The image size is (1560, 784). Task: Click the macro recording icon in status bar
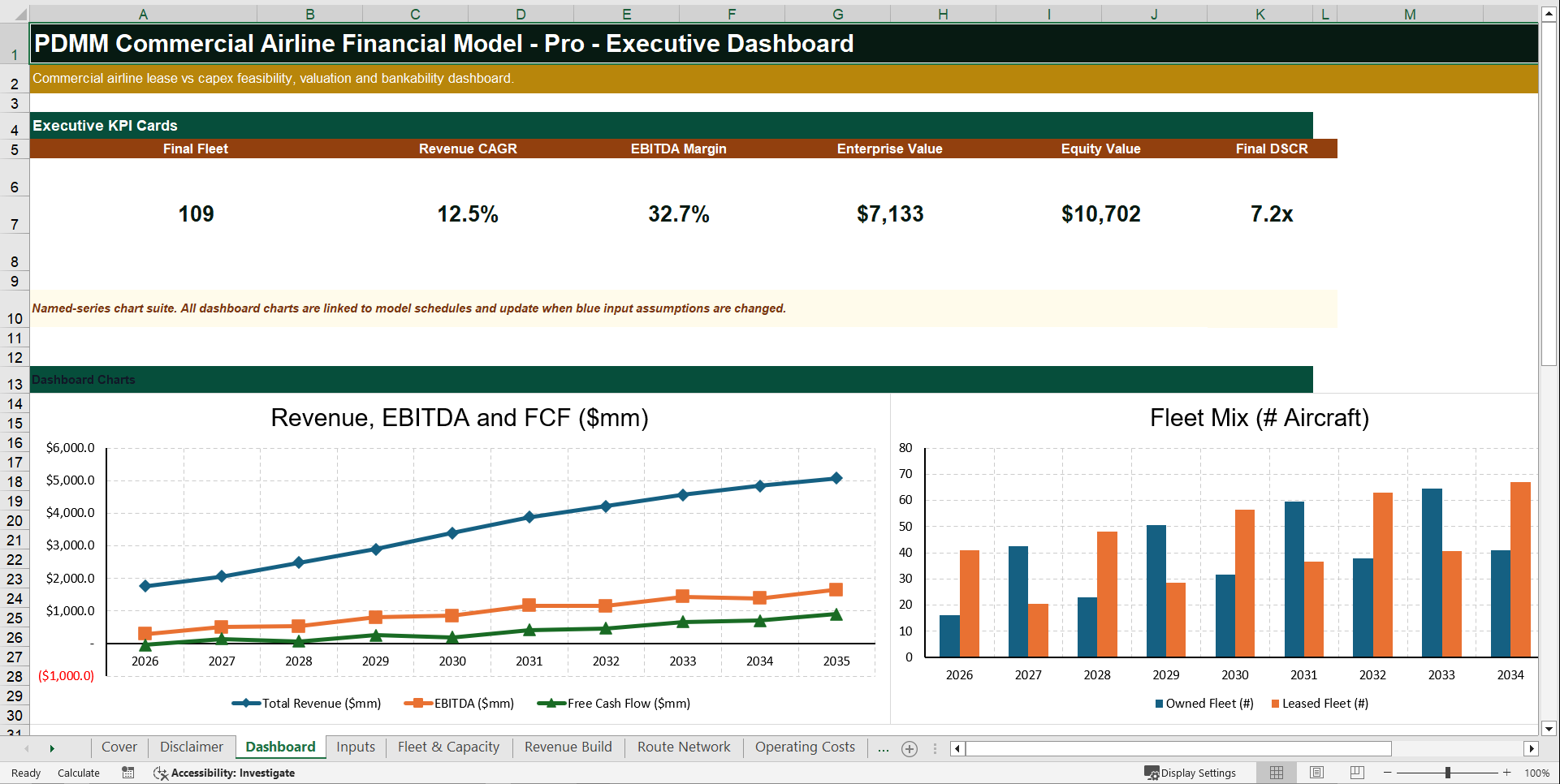tap(128, 773)
